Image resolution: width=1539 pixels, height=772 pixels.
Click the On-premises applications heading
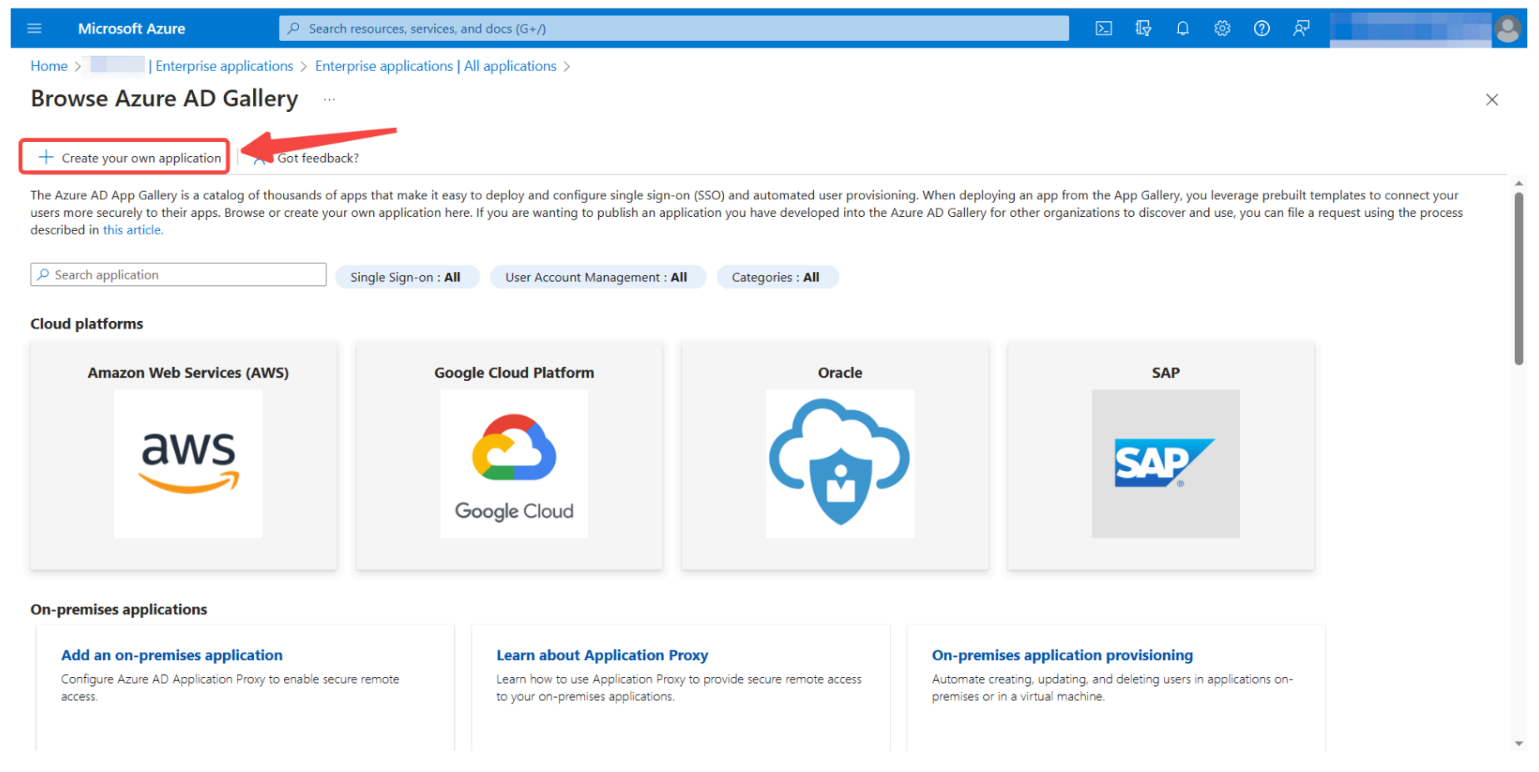point(119,609)
